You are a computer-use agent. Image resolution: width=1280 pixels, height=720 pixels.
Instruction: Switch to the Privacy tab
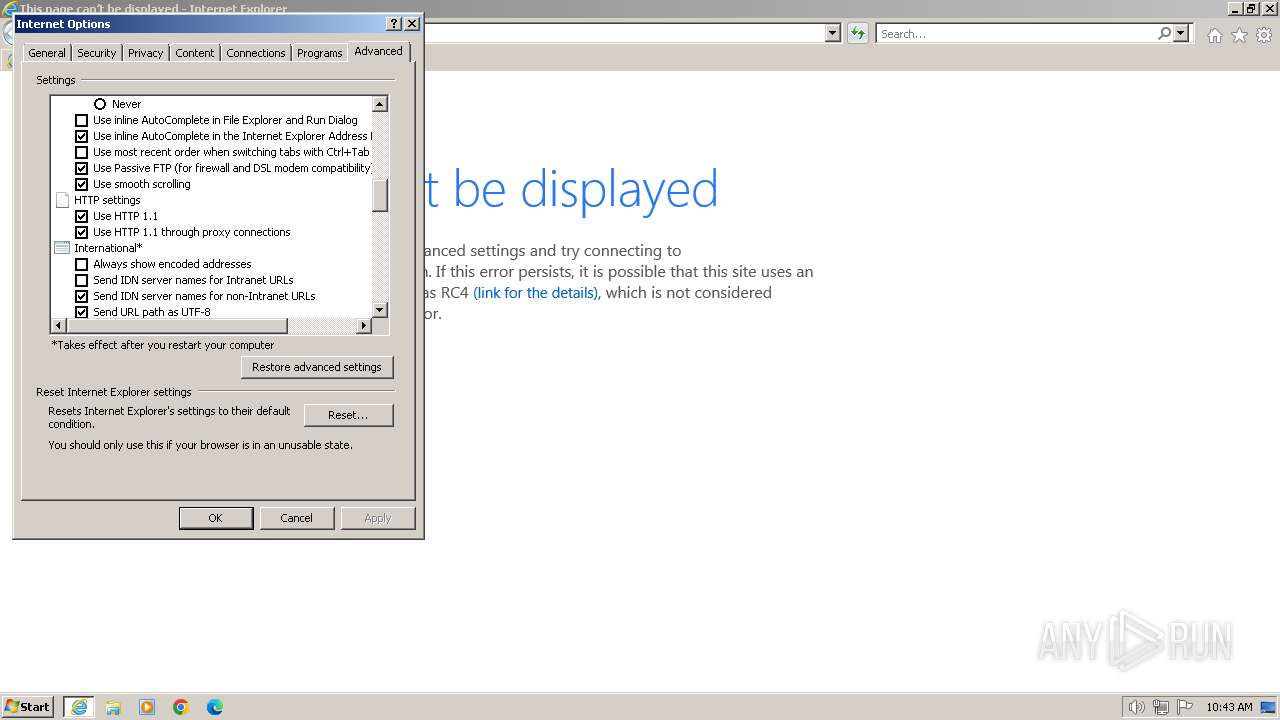coord(145,53)
